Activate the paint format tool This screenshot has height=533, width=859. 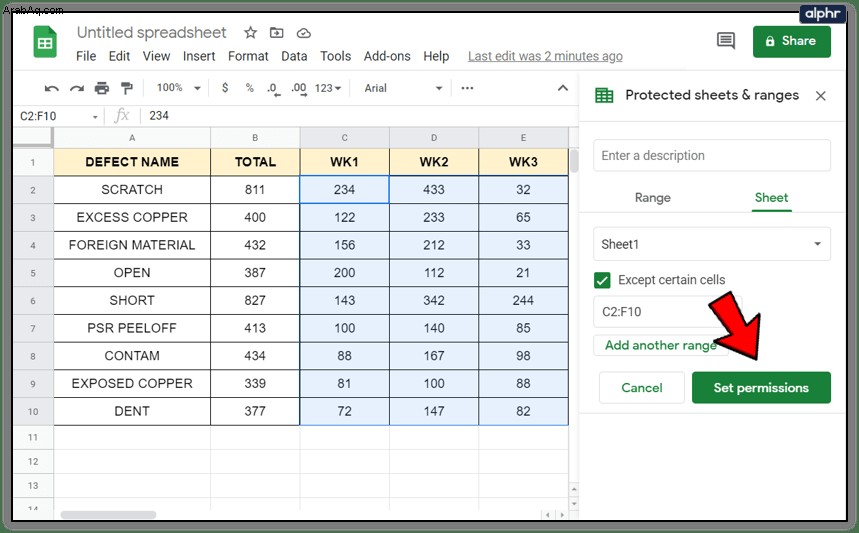(127, 88)
